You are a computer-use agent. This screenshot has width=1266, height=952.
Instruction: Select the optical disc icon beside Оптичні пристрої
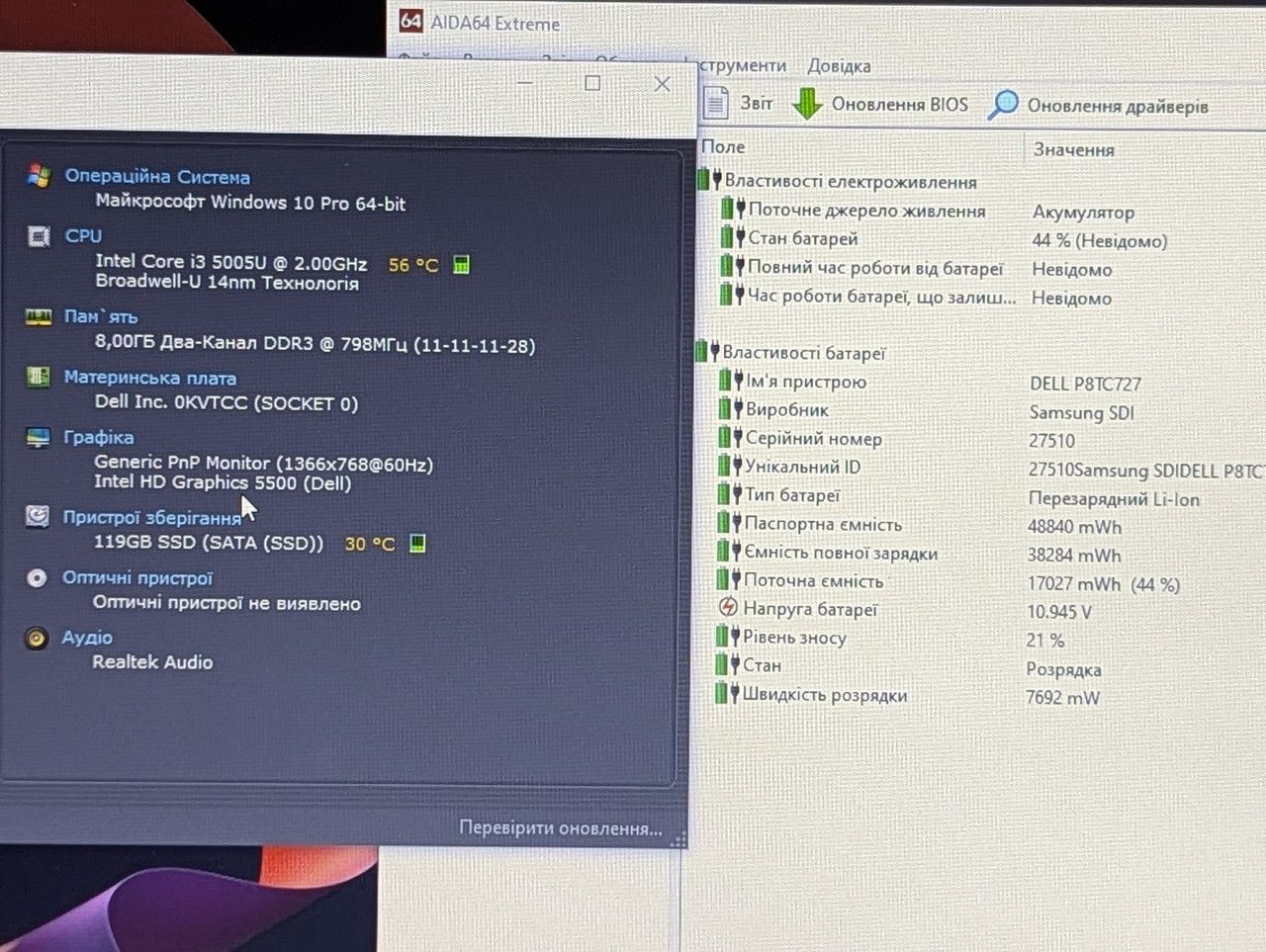click(37, 578)
